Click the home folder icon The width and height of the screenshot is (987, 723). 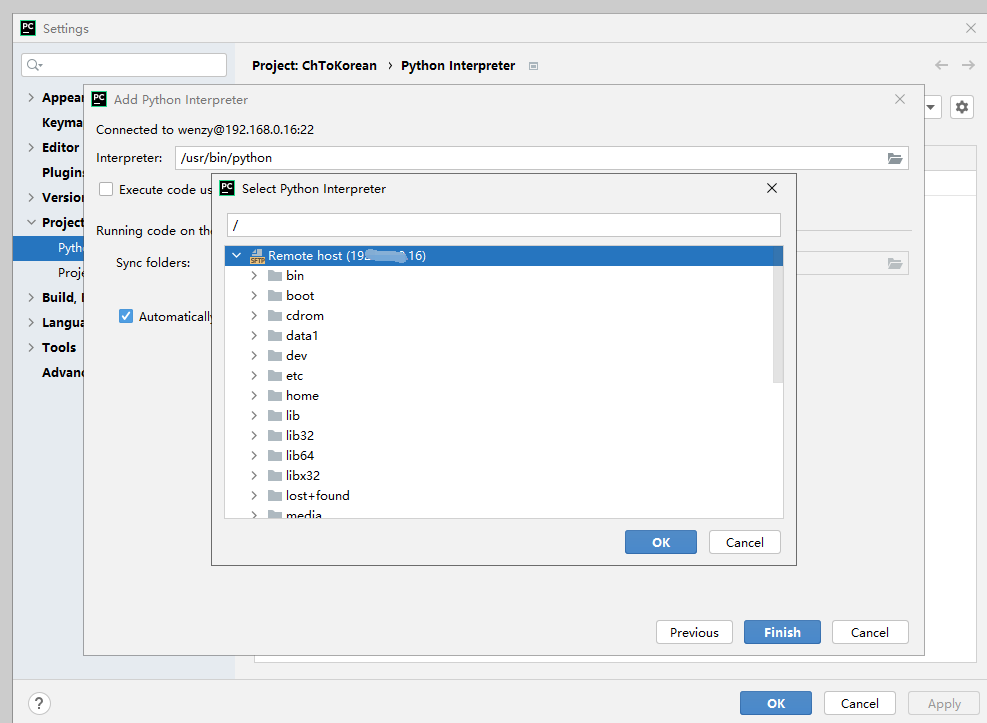[x=274, y=395]
